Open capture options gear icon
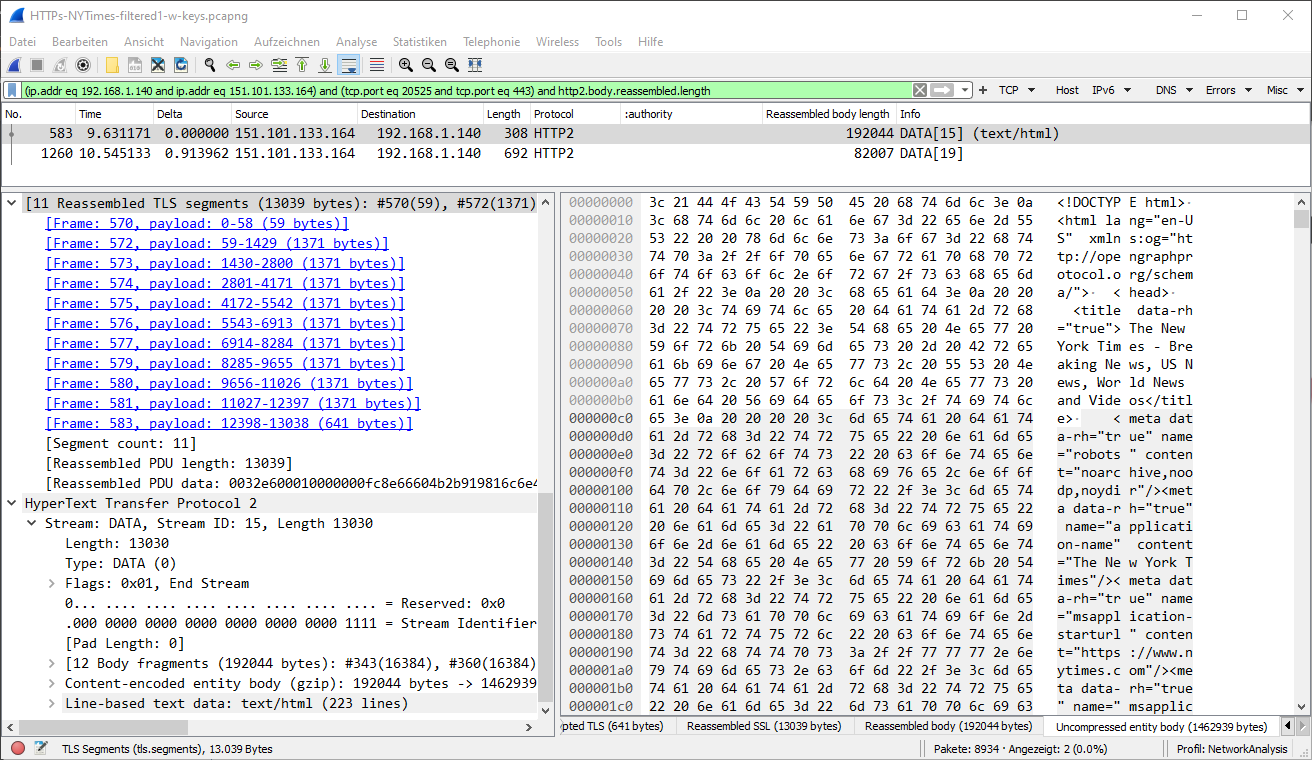This screenshot has width=1312, height=760. [83, 65]
